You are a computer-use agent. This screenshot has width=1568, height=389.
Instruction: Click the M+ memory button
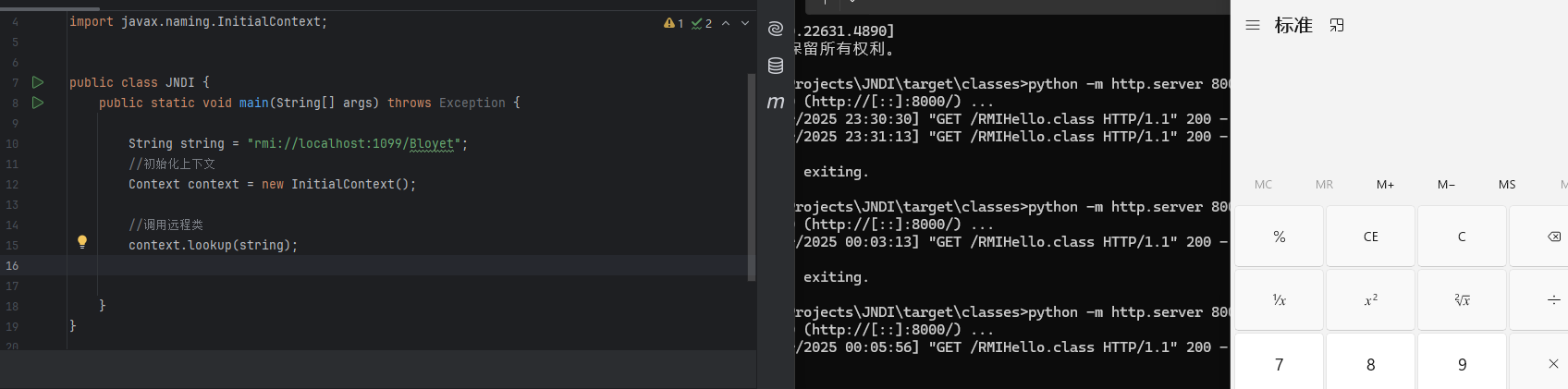[x=1385, y=185]
